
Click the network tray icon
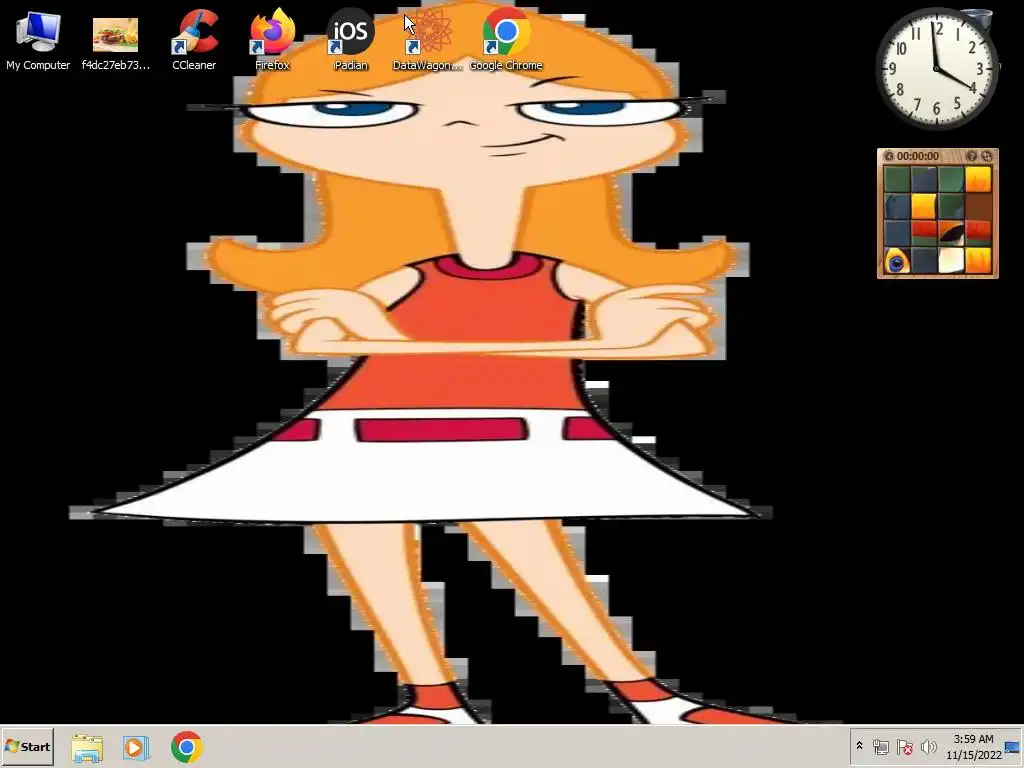[881, 746]
